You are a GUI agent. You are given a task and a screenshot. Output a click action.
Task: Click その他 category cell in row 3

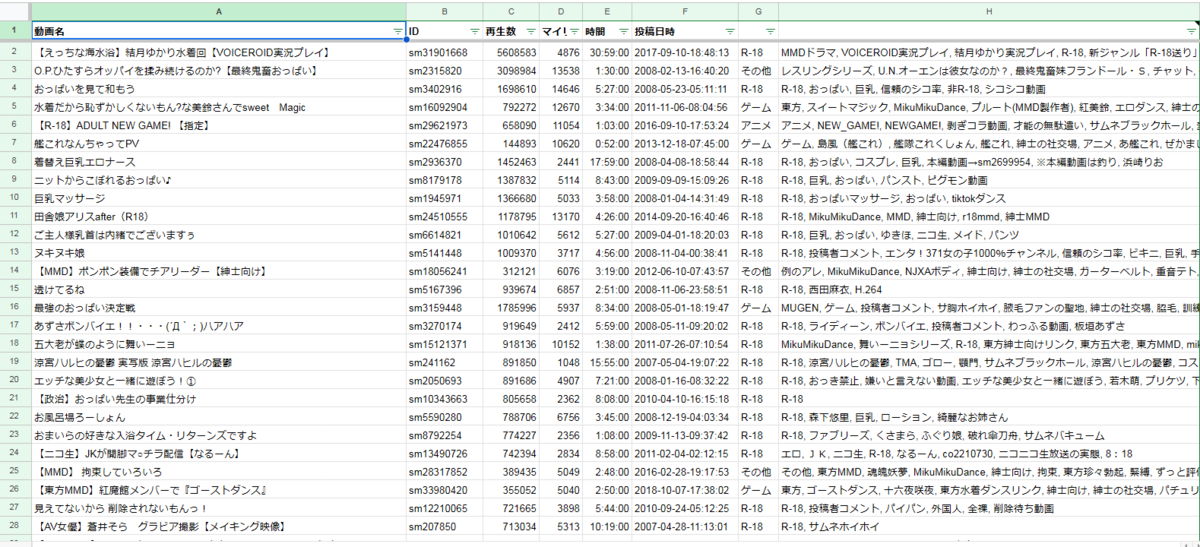click(x=758, y=70)
